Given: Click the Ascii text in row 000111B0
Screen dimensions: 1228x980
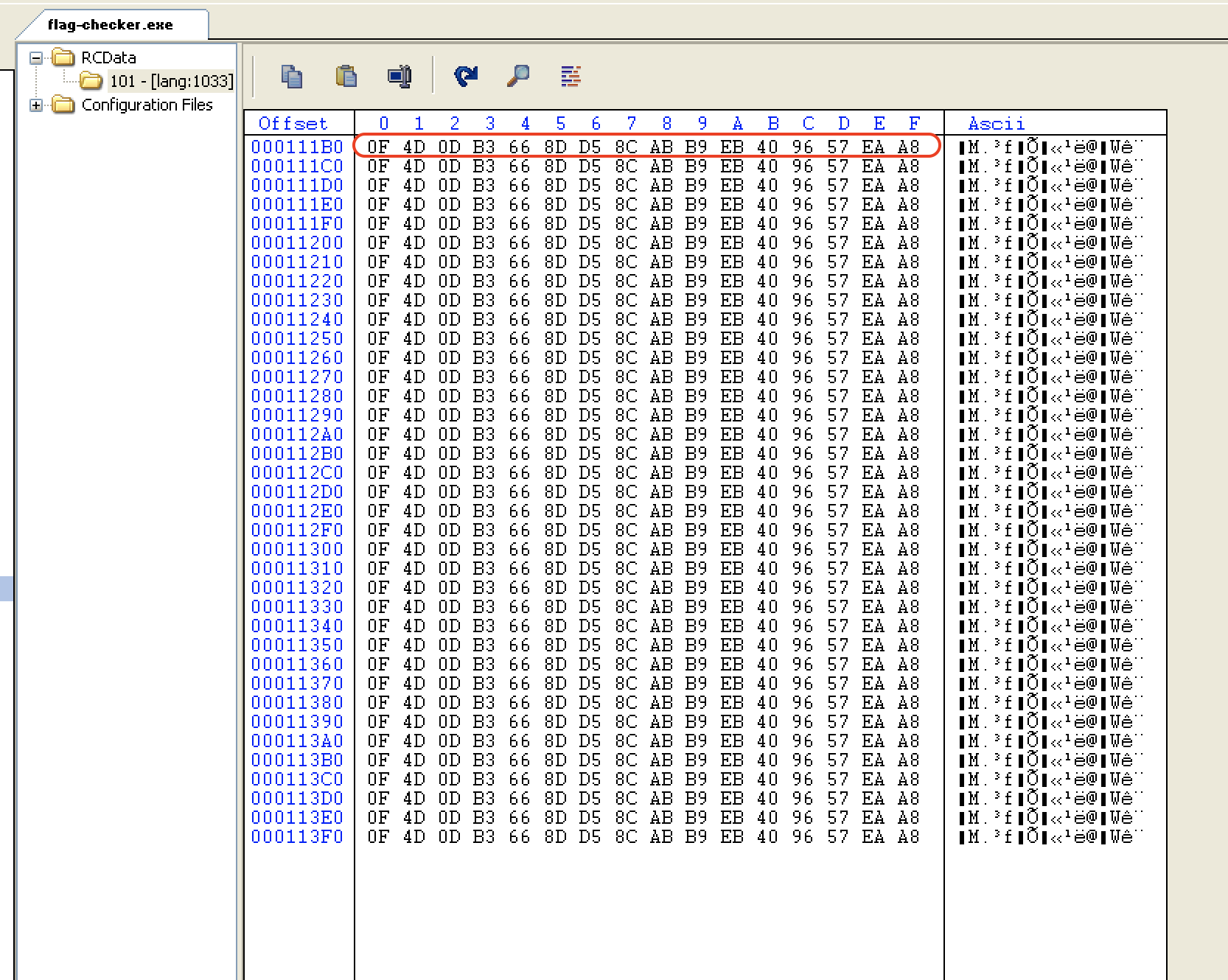Looking at the screenshot, I should coord(1051,147).
